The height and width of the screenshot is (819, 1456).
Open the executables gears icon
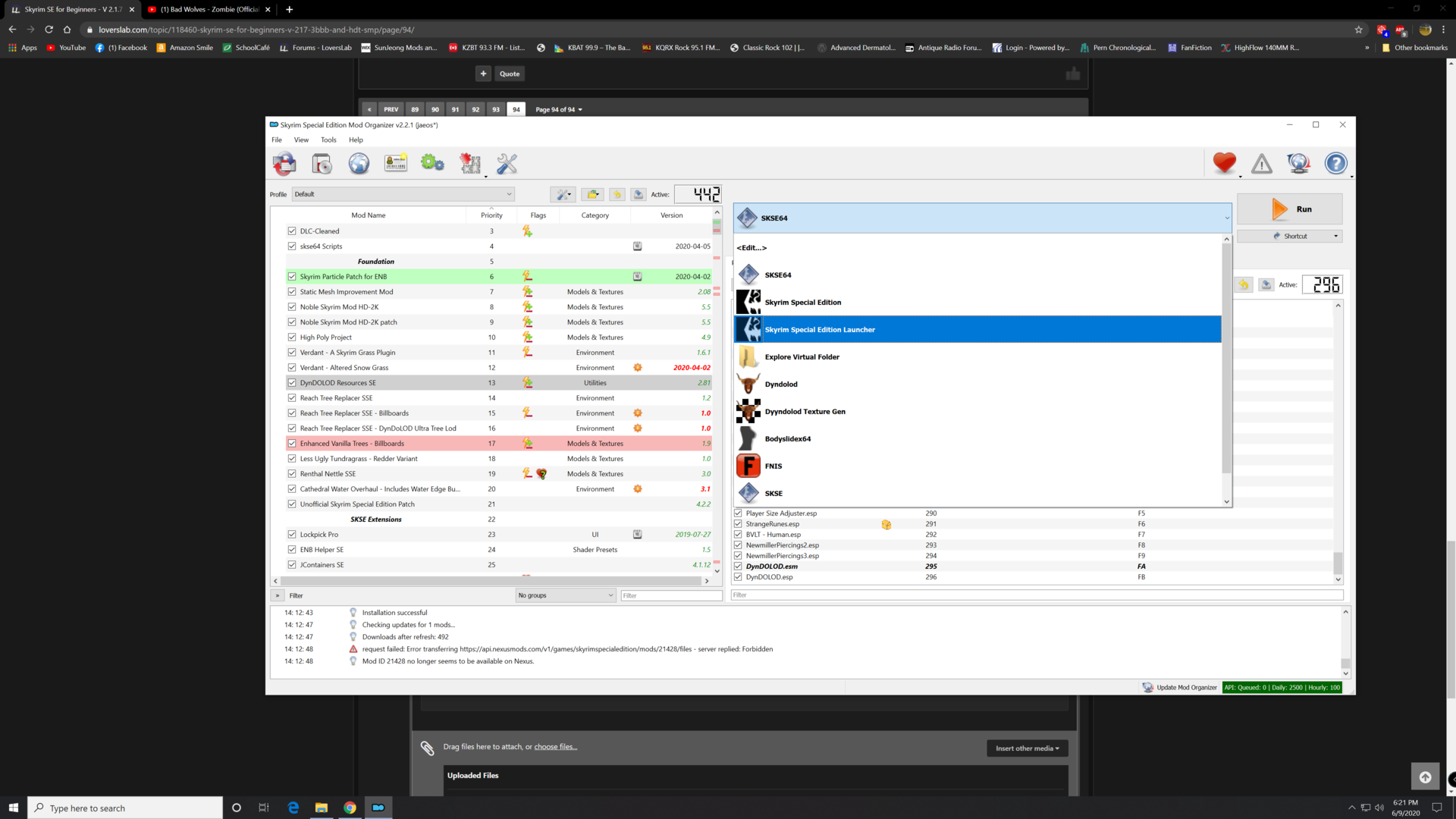(432, 163)
